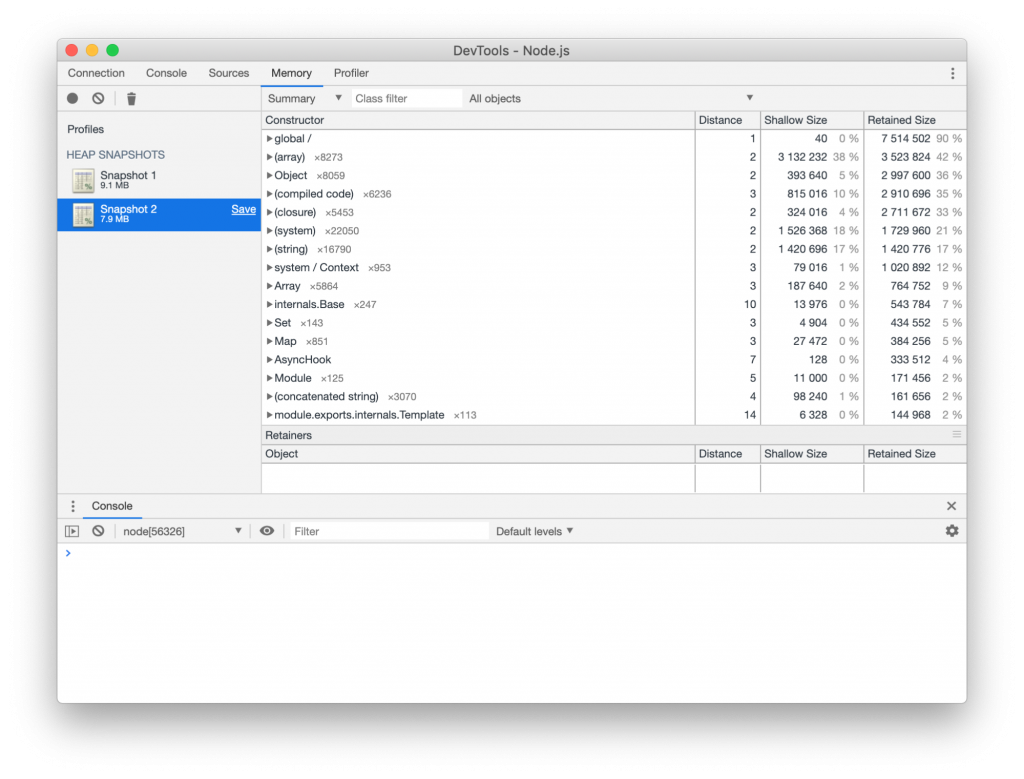Viewport: 1024px width, 779px height.
Task: Click the Retainers Distance column header
Action: (x=728, y=454)
